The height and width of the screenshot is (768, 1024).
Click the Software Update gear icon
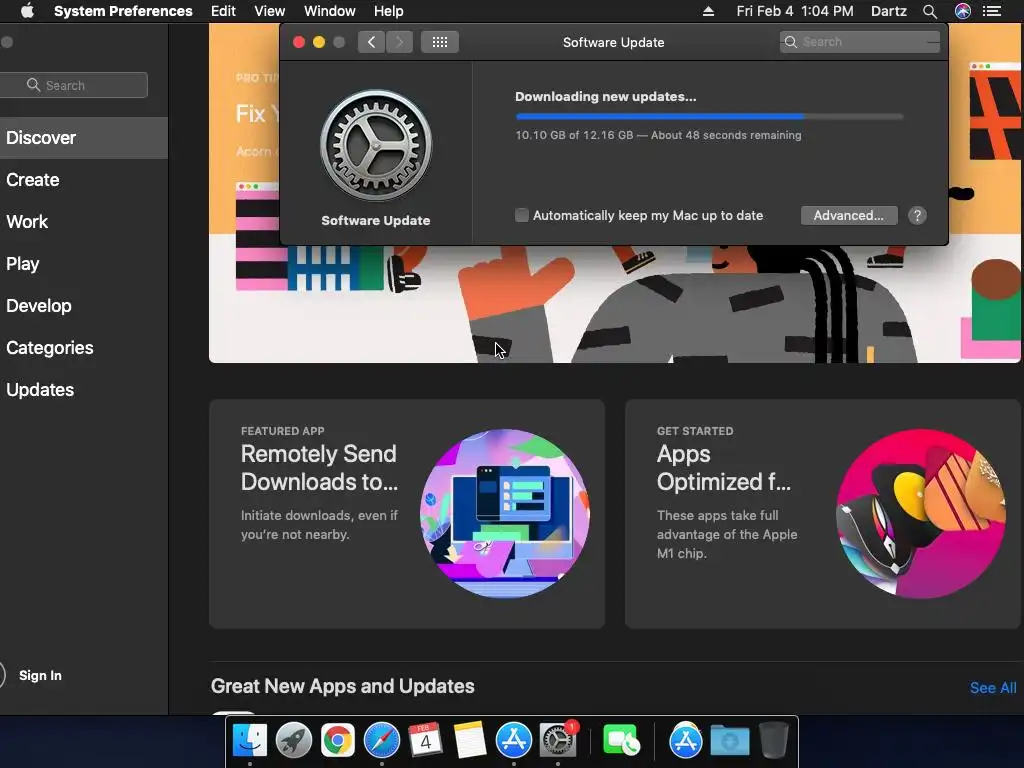coord(376,146)
